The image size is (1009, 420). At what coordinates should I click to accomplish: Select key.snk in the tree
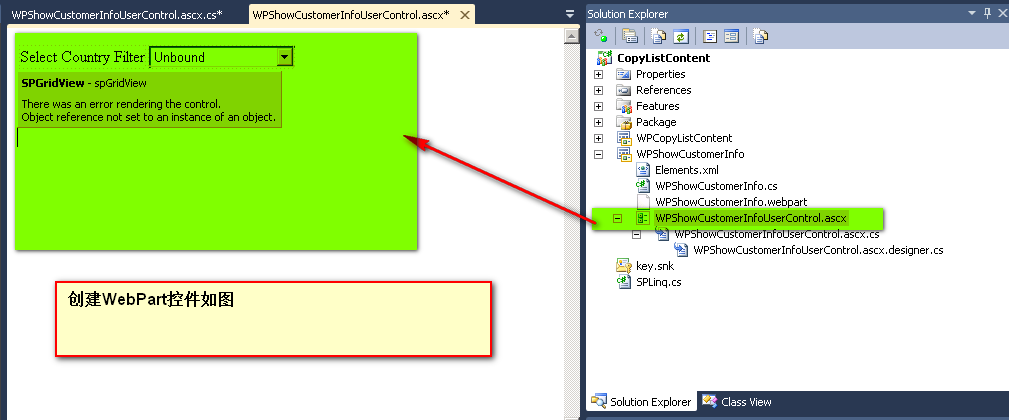coord(655,266)
